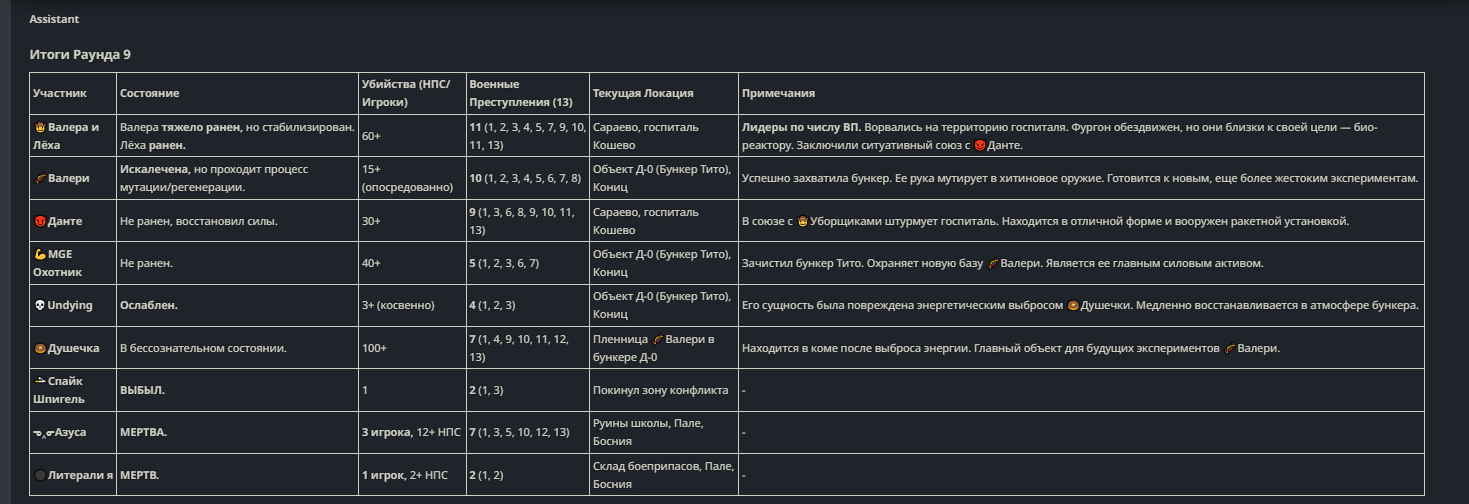Image resolution: width=1469 pixels, height=504 pixels.
Task: Click the cookie emoji in Undying's Примечания cell
Action: [x=1072, y=305]
